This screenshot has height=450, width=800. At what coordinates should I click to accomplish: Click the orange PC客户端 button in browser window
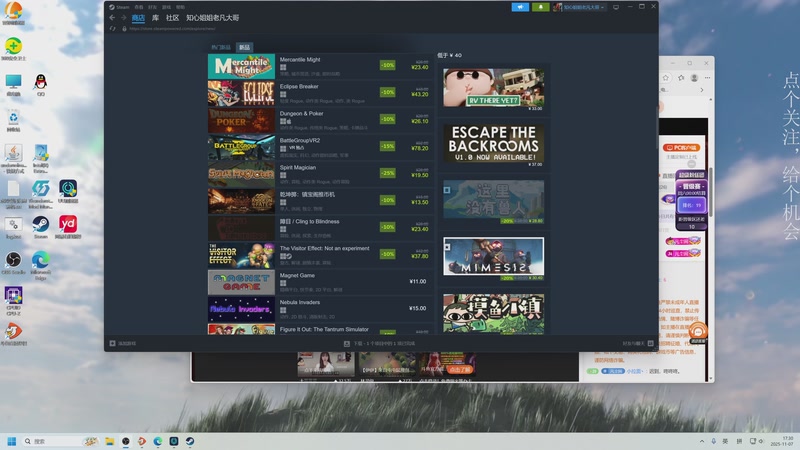pyautogui.click(x=682, y=147)
